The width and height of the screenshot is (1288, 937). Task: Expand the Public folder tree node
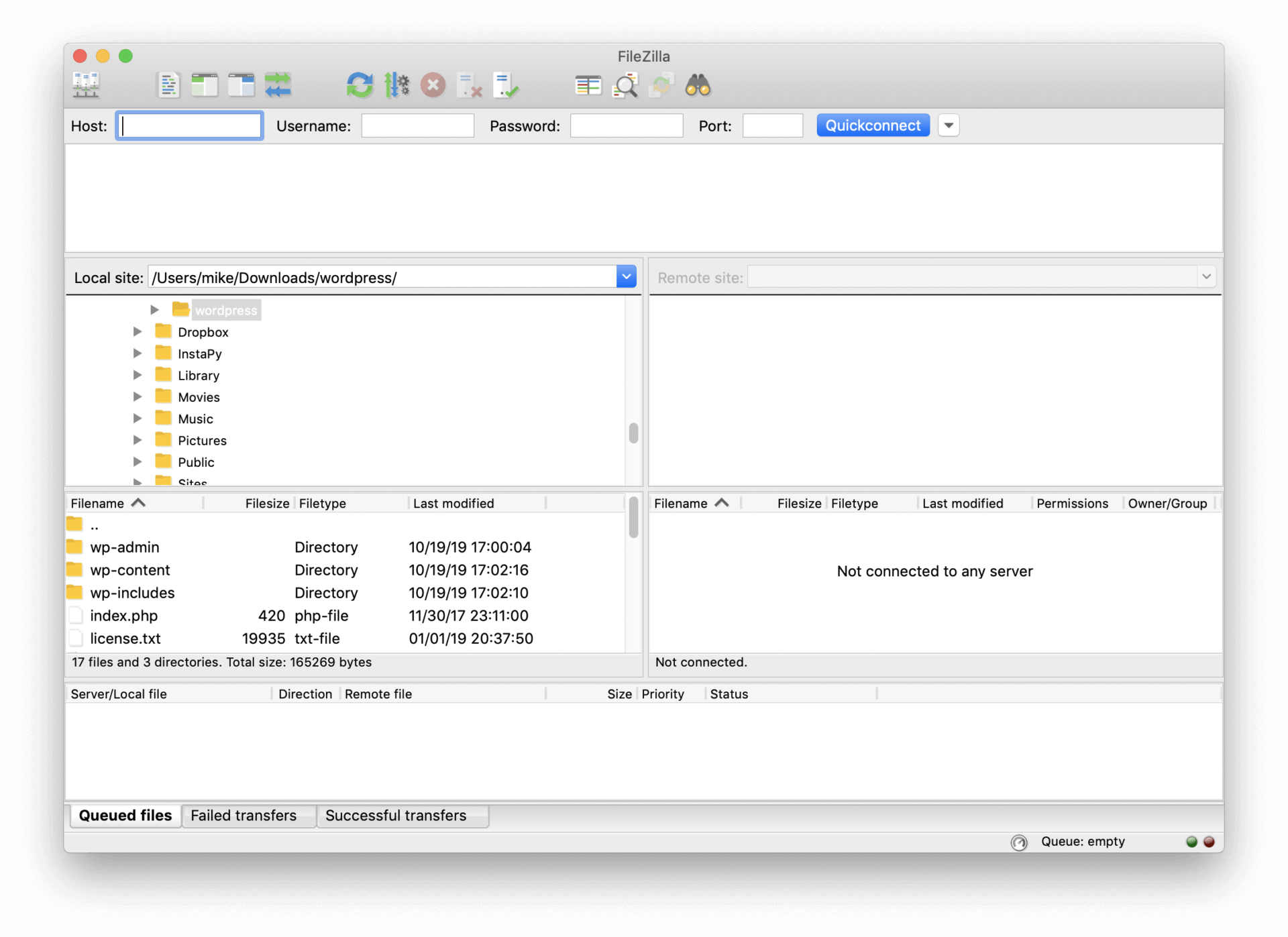pyautogui.click(x=137, y=461)
